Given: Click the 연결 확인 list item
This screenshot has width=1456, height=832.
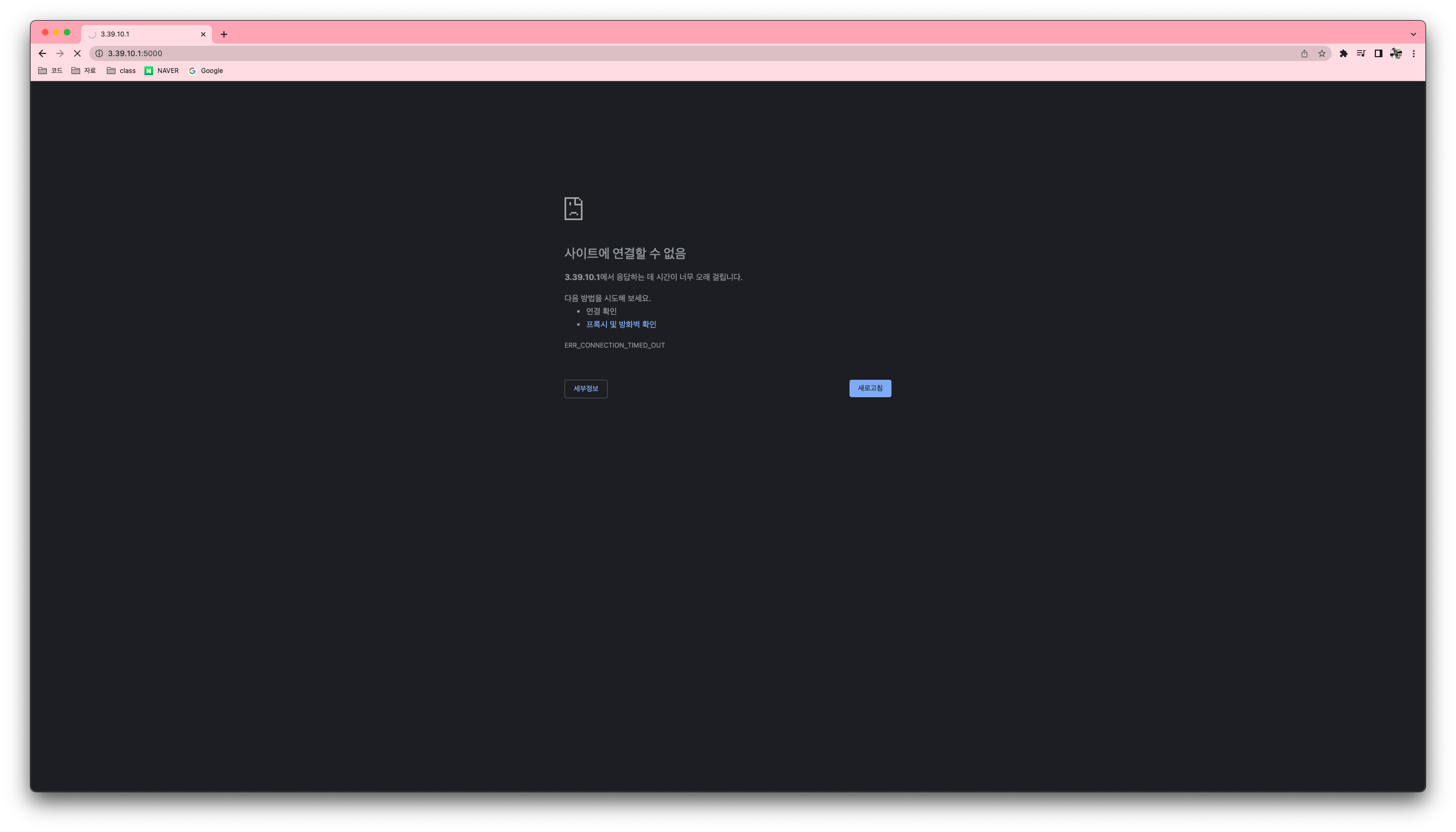Looking at the screenshot, I should 601,312.
